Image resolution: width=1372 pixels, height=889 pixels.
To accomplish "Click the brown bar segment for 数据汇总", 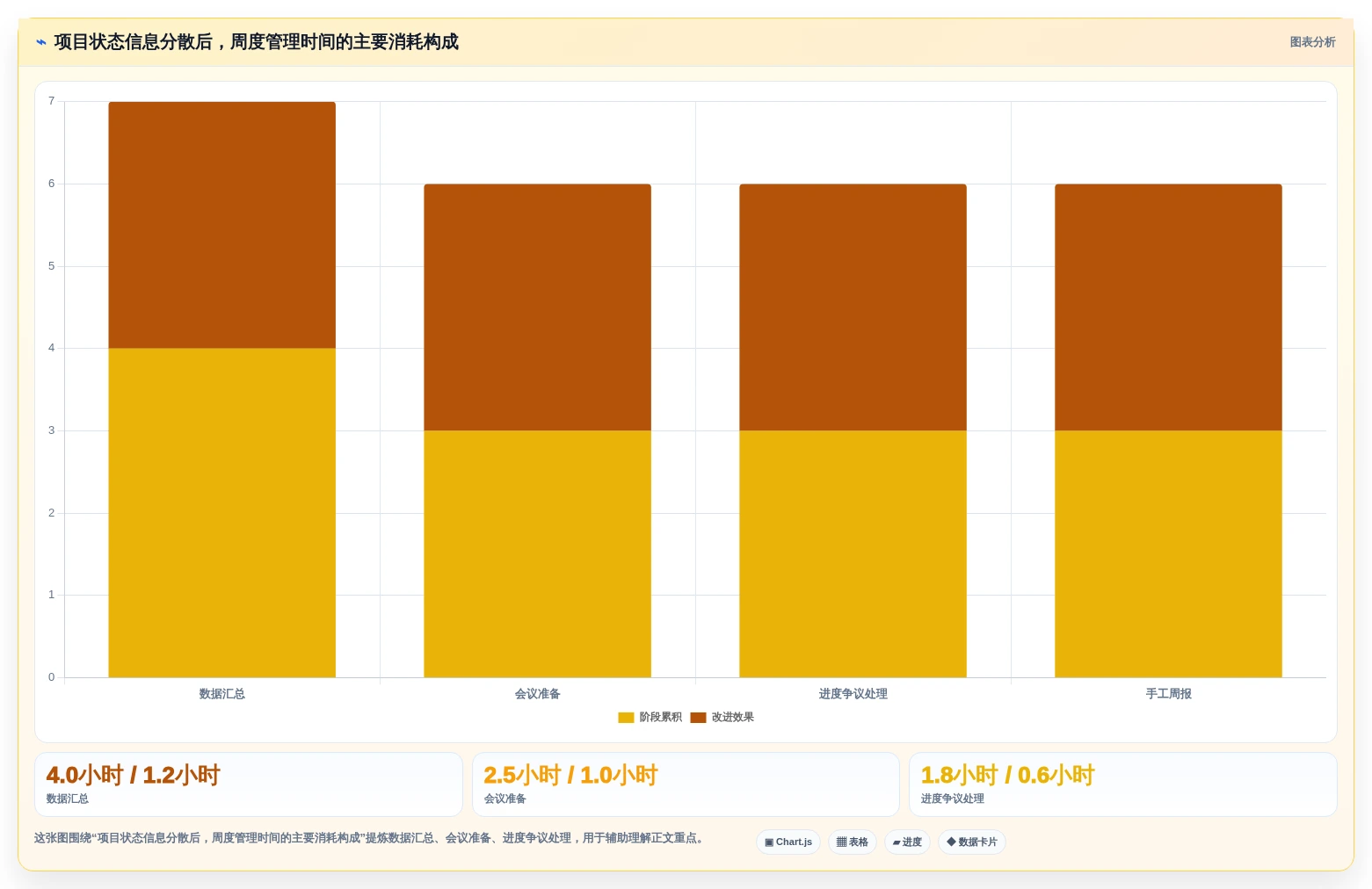I will (221, 225).
